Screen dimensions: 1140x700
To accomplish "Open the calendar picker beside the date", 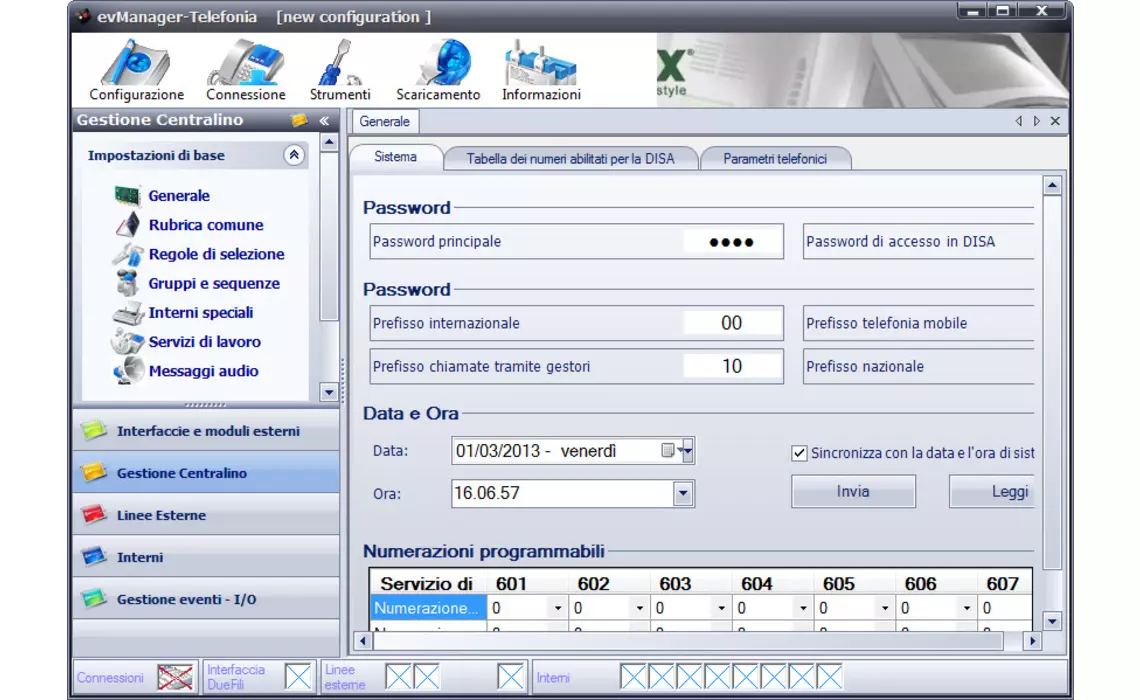I will pos(668,451).
